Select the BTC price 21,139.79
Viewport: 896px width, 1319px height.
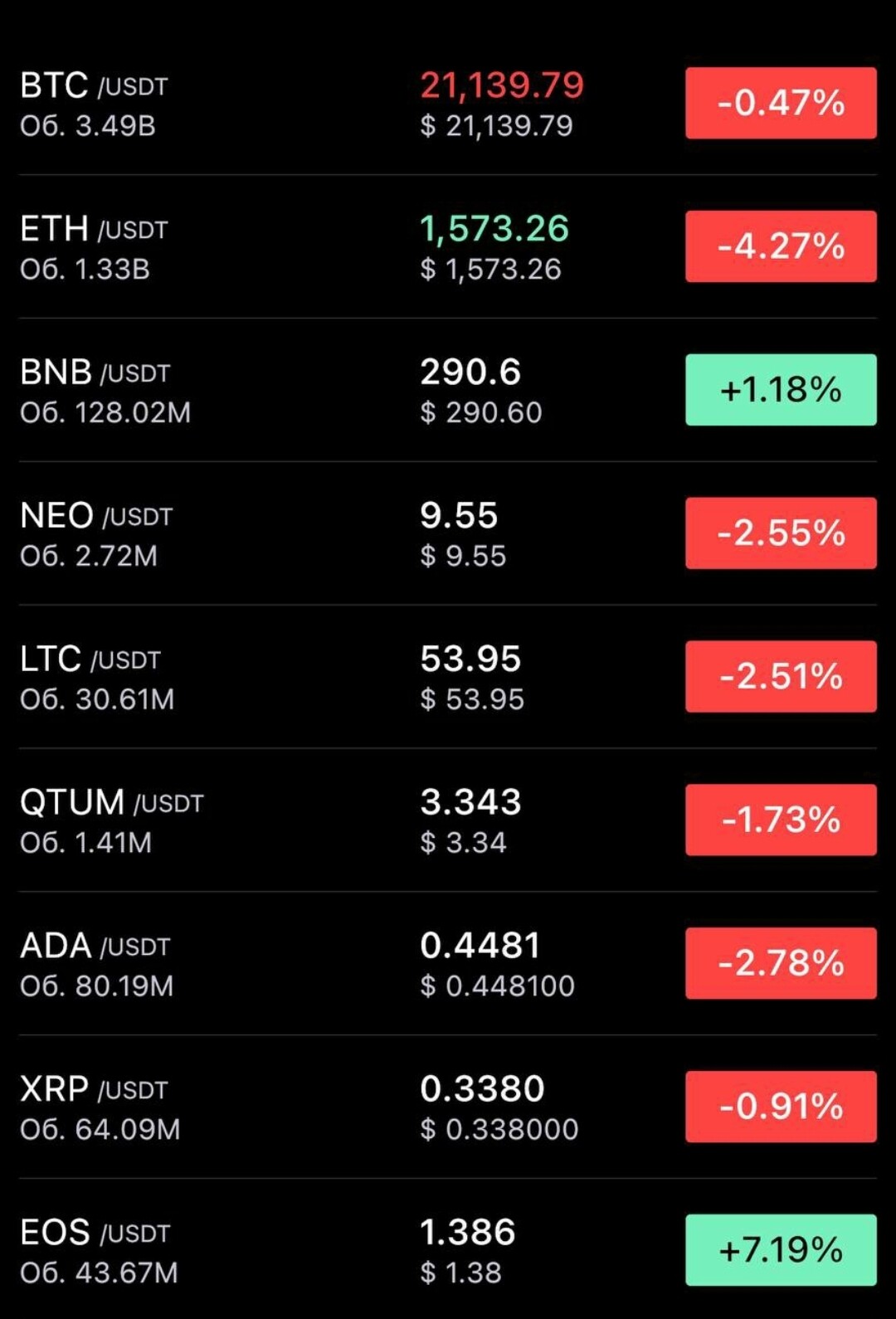coord(502,85)
